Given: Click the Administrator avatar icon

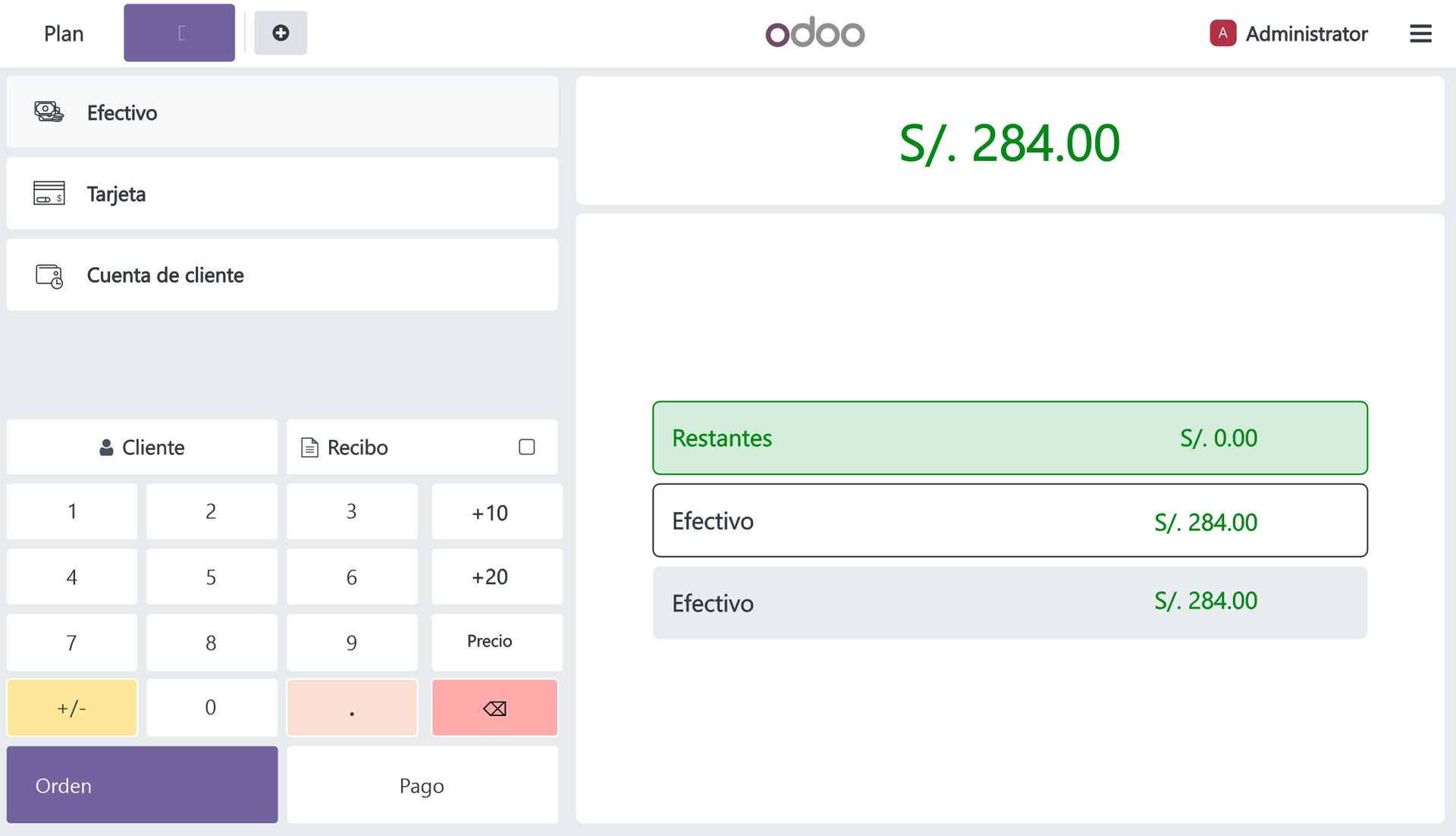Looking at the screenshot, I should point(1222,33).
